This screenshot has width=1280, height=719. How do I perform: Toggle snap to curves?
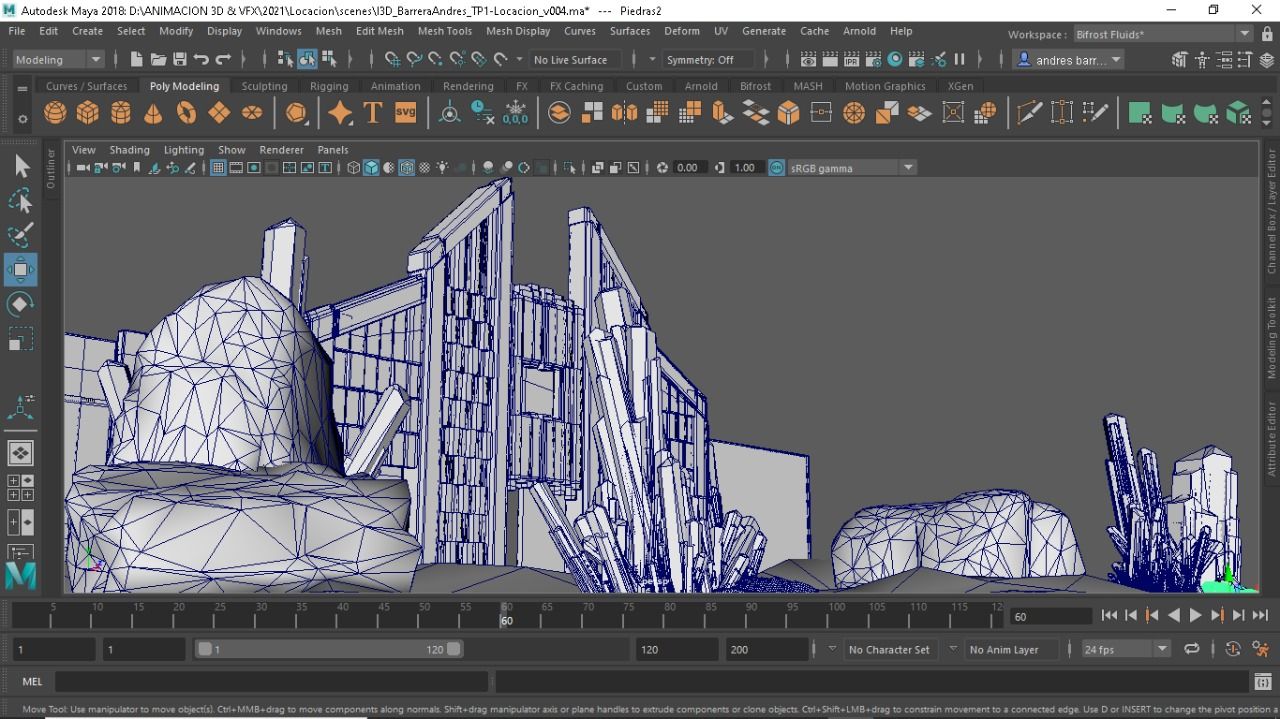tap(415, 60)
